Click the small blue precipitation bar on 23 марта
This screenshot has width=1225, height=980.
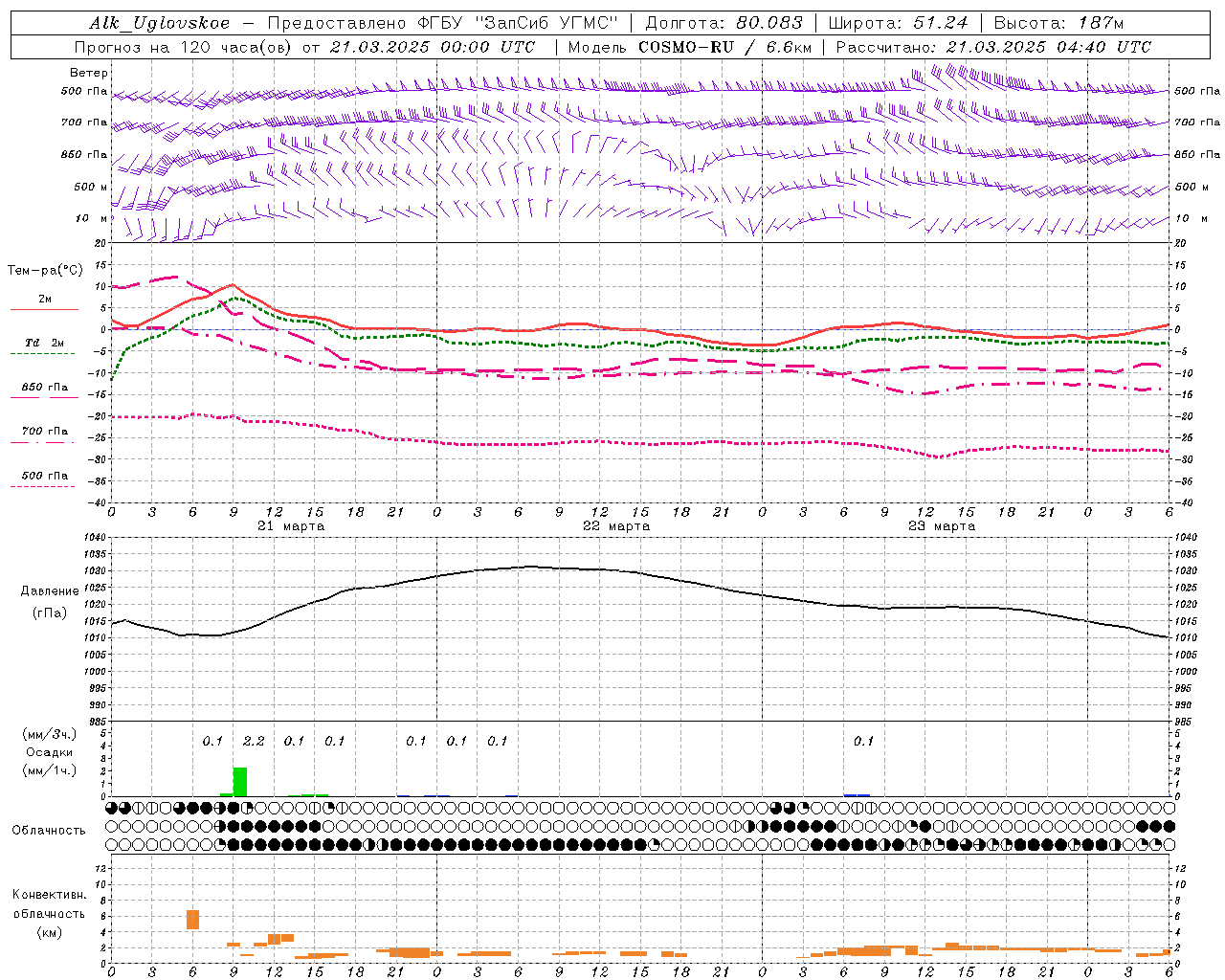click(857, 794)
